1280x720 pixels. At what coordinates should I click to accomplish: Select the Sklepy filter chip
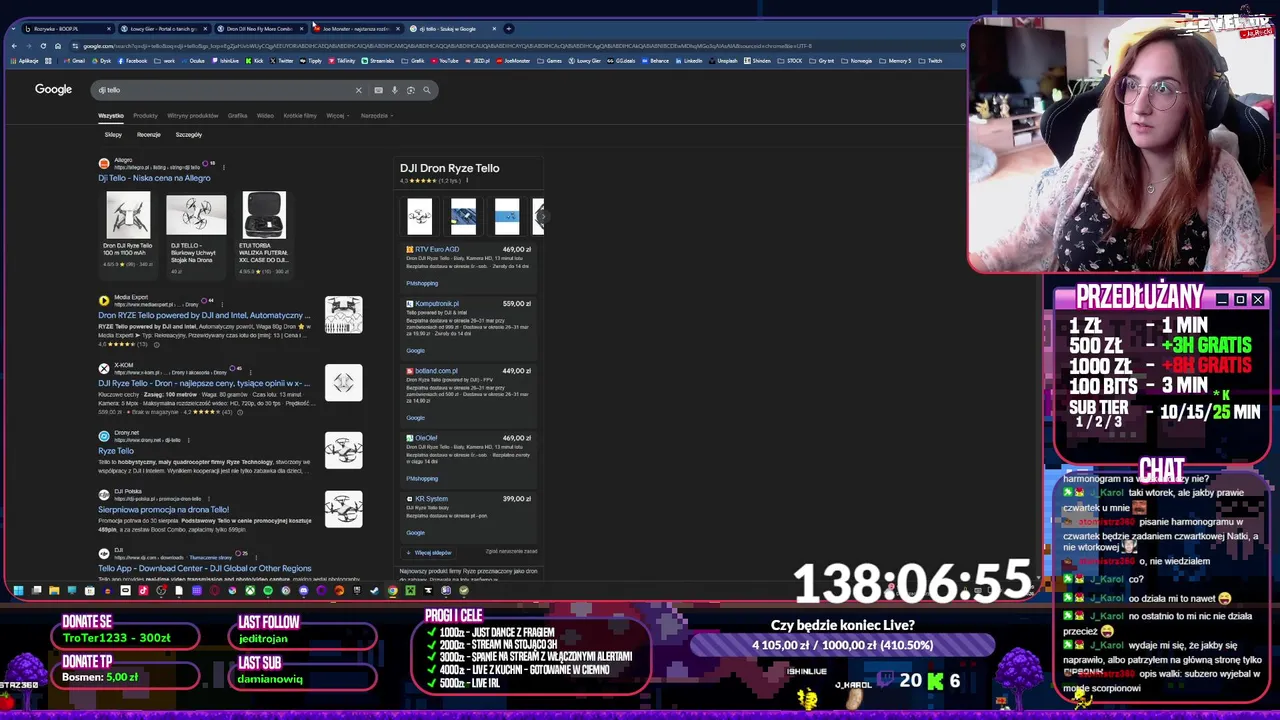[113, 135]
